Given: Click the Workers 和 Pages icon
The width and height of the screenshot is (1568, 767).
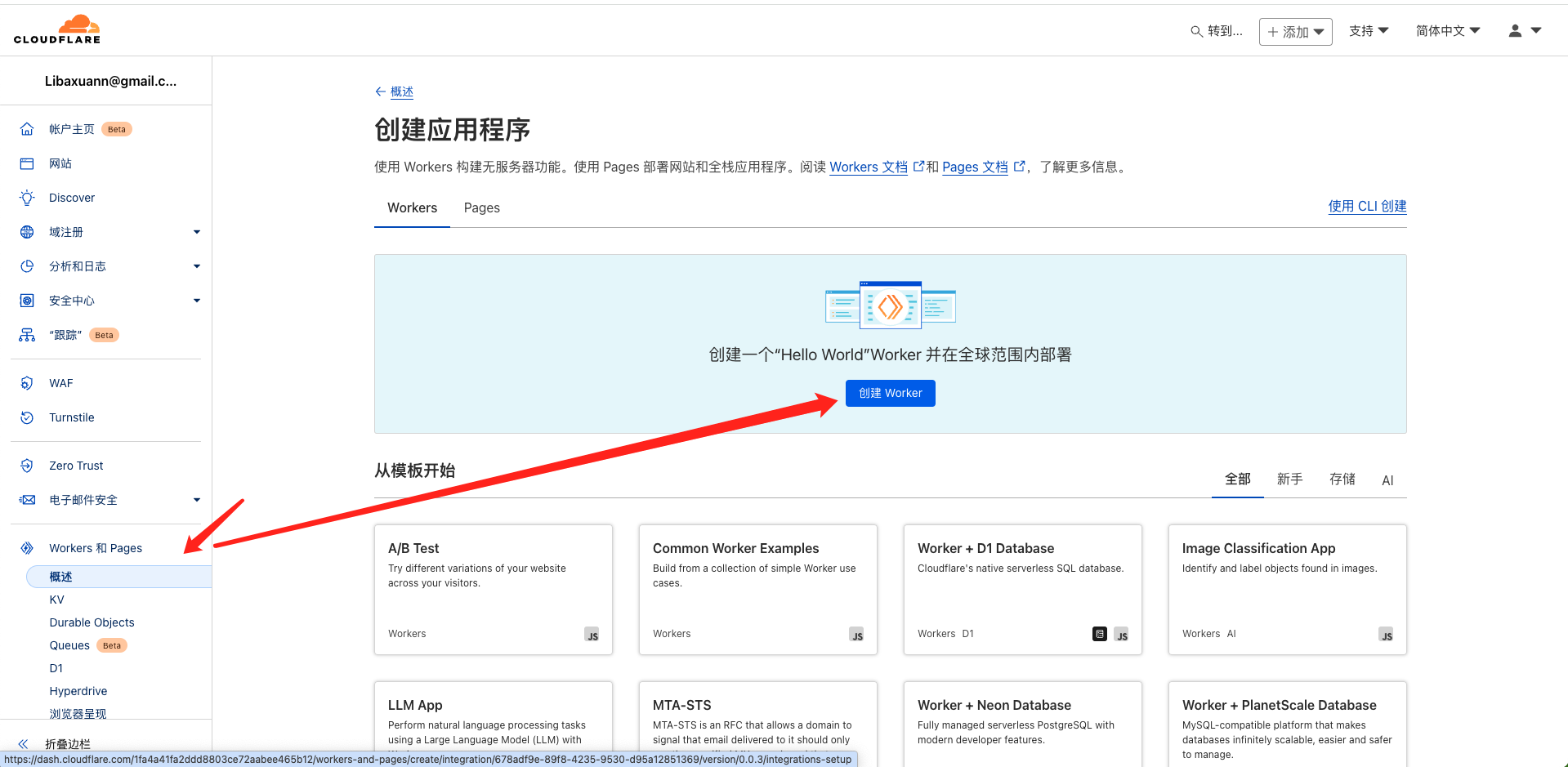Looking at the screenshot, I should point(27,548).
